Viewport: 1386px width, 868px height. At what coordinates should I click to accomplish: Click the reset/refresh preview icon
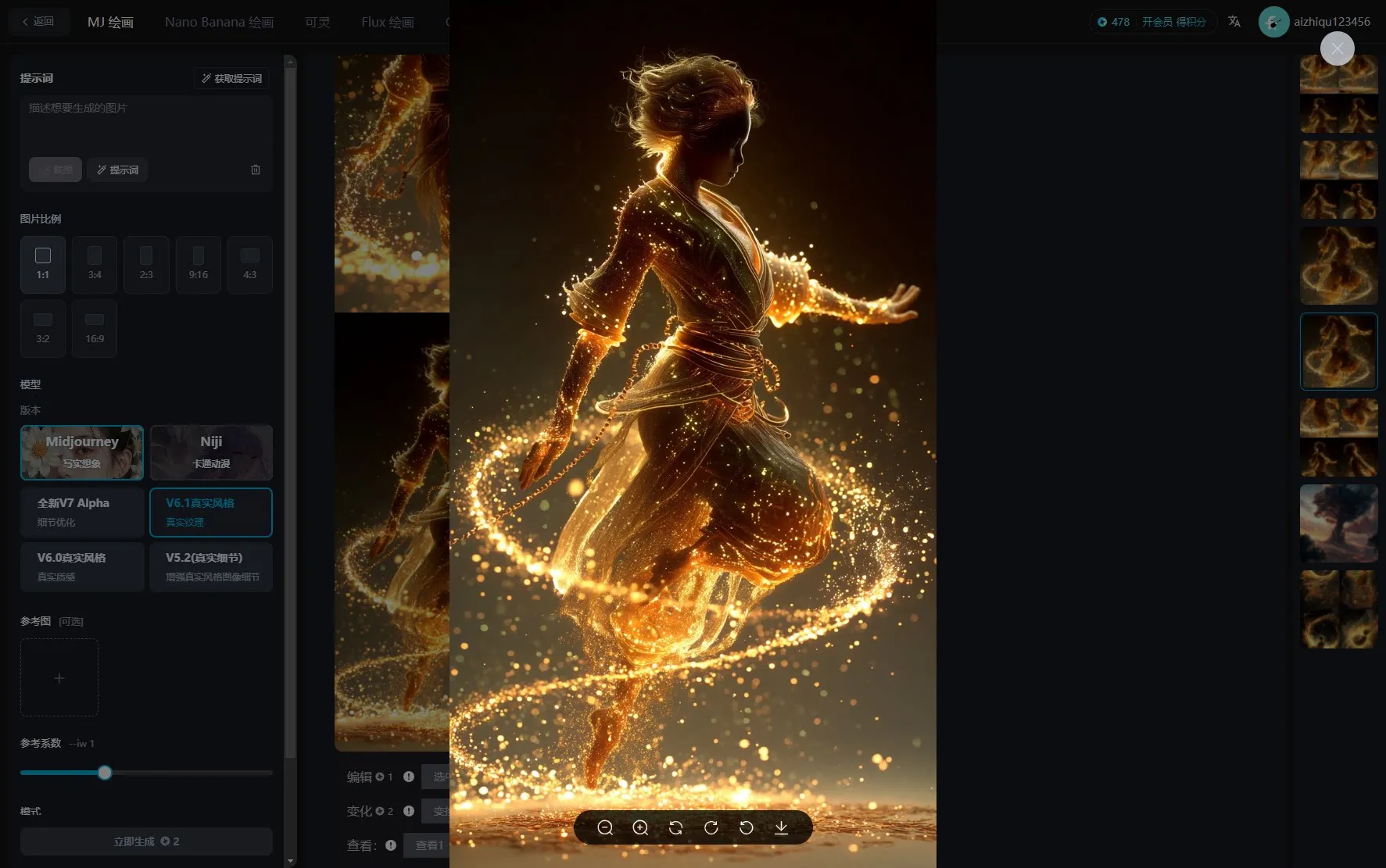coord(675,827)
